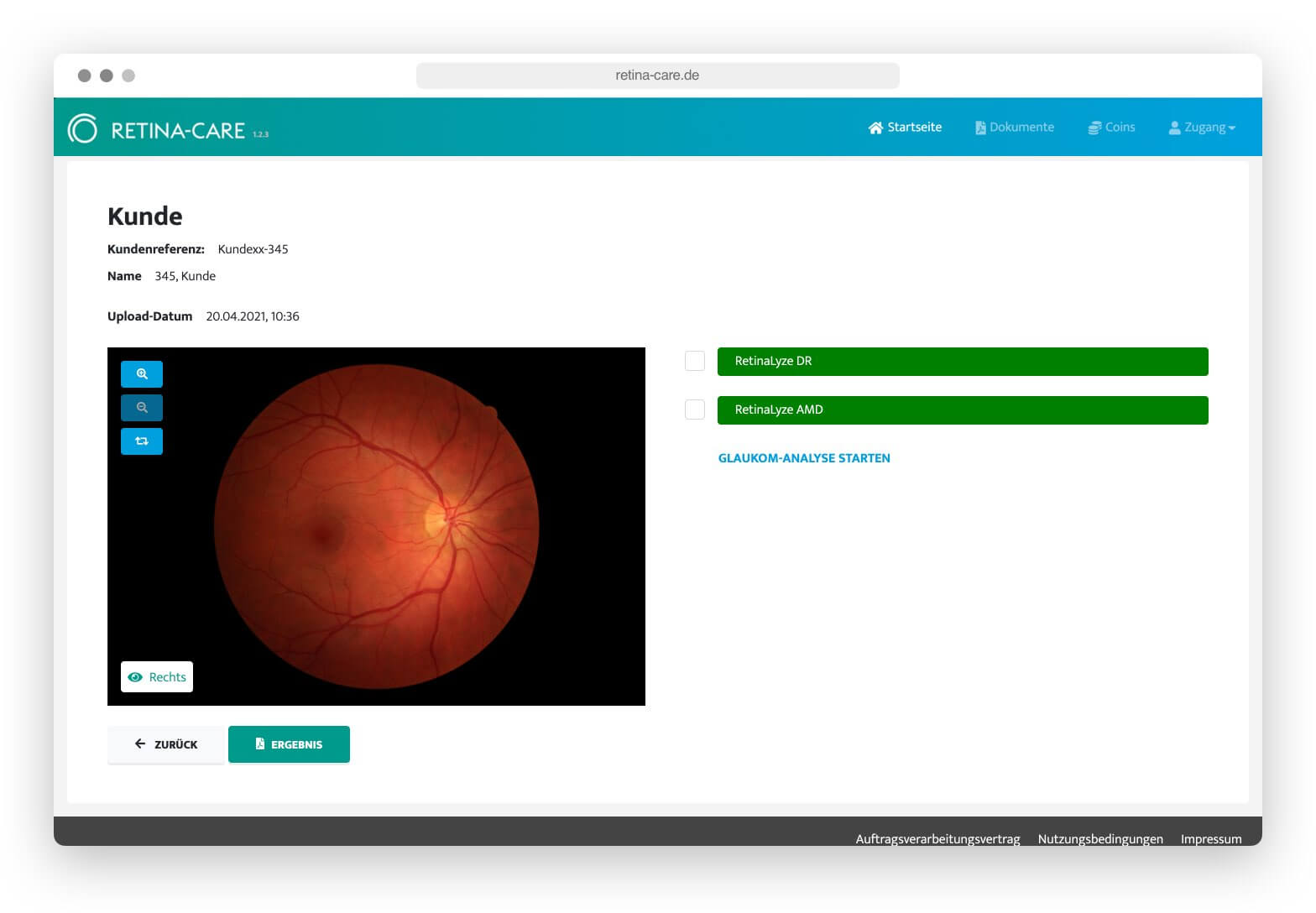Start the Glaukom-Analyse
Screen dimensions: 1316x913
[x=804, y=458]
